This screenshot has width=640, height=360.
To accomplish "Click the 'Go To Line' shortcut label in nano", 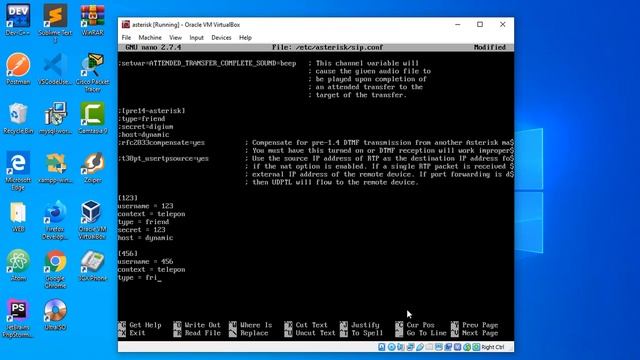I will [x=427, y=333].
